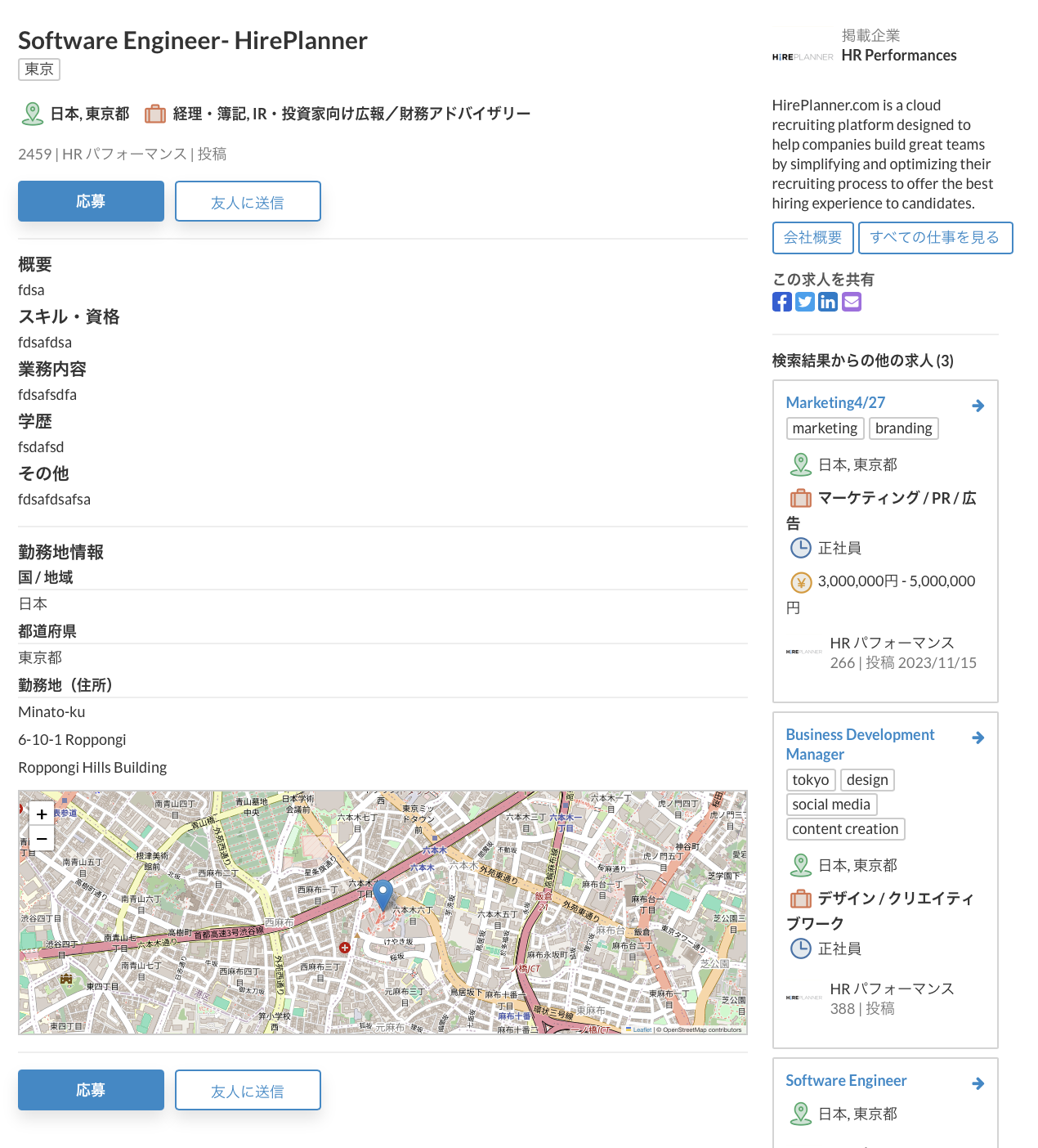Viewport: 1038px width, 1148px height.
Task: Zoom out on the map
Action: 42,838
